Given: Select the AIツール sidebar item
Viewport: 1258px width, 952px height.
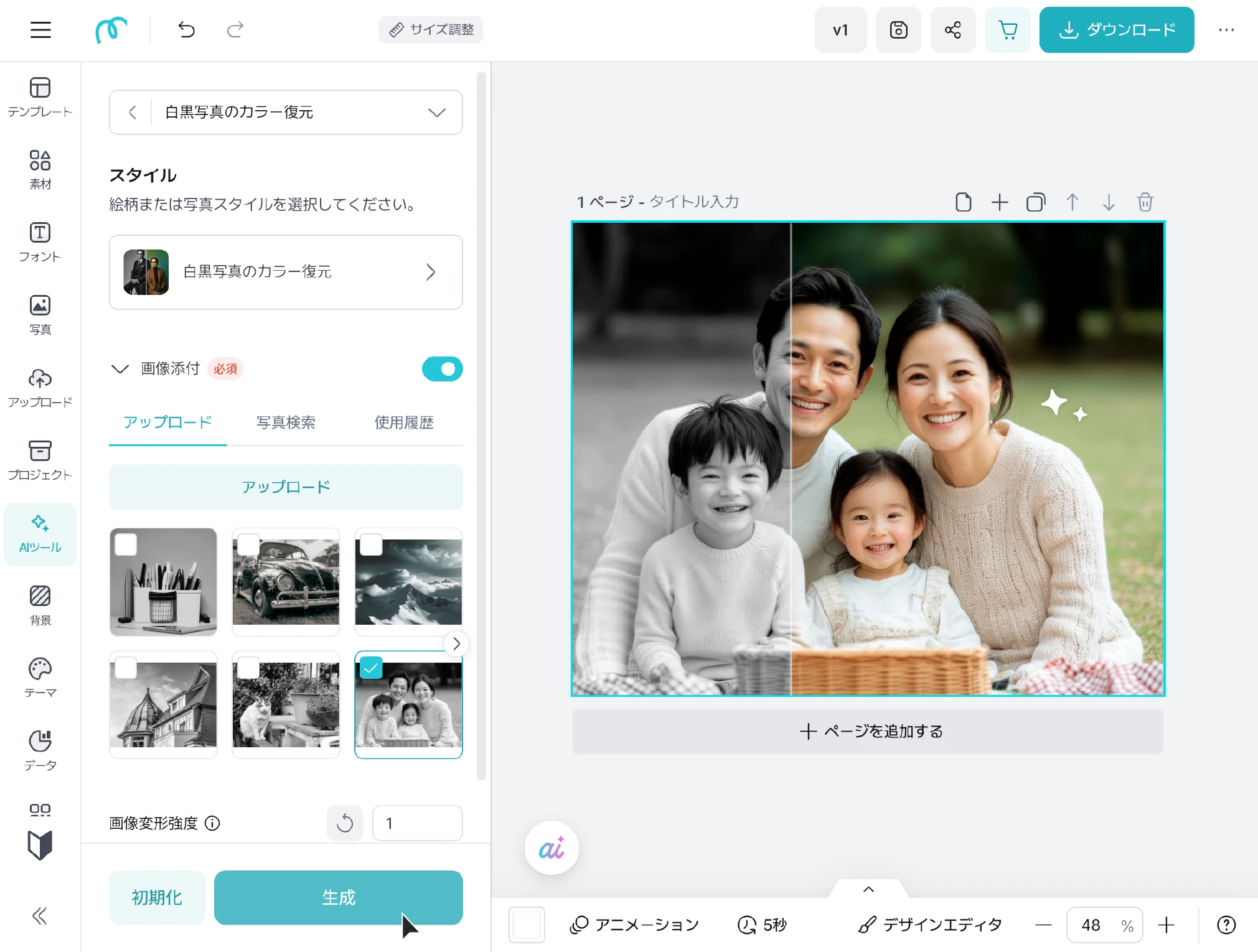Looking at the screenshot, I should (x=40, y=534).
